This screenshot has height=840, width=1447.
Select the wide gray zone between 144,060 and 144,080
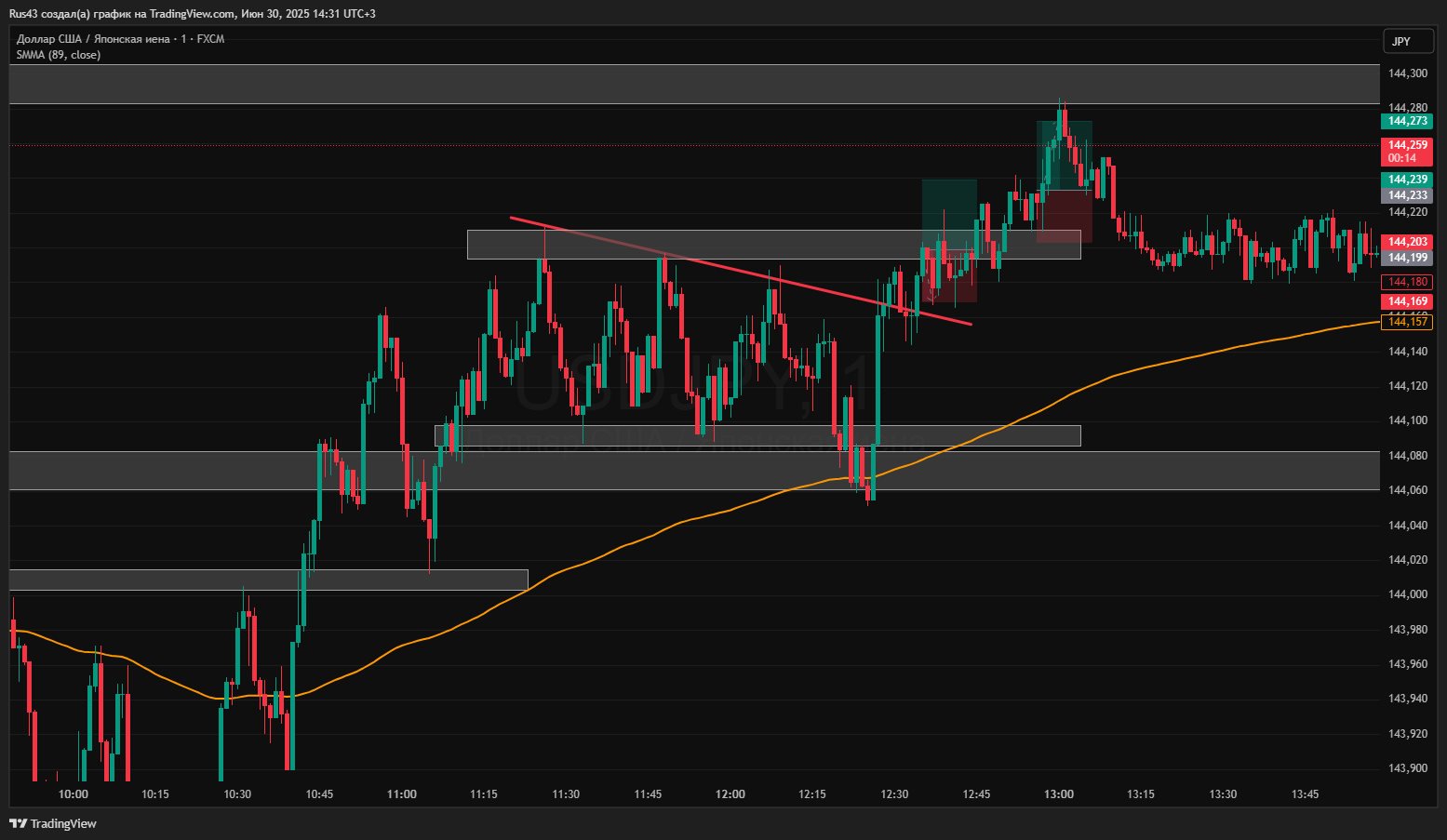pyautogui.click(x=694, y=471)
